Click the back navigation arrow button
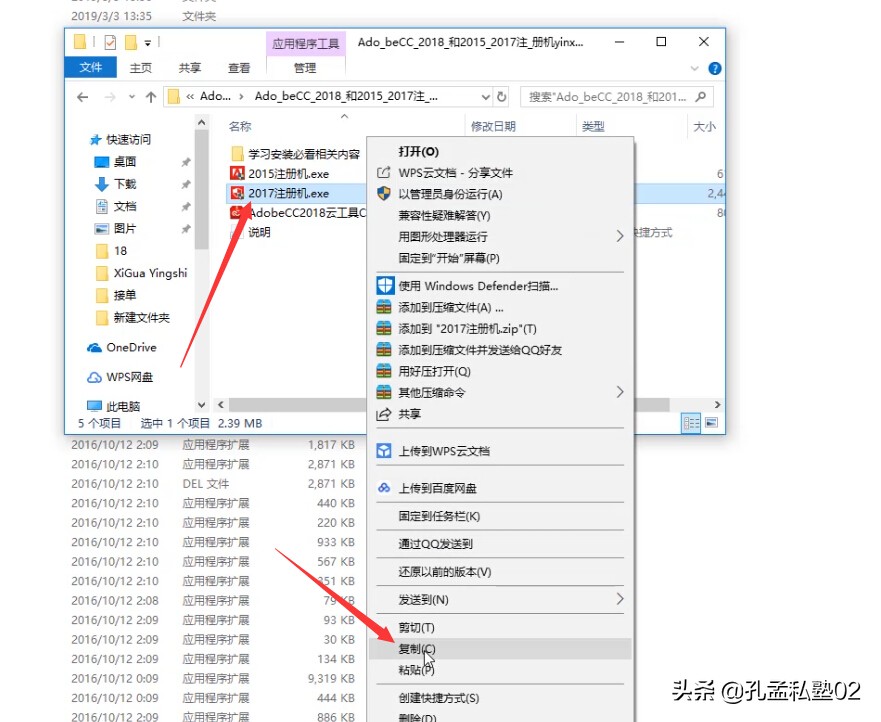Image resolution: width=881 pixels, height=722 pixels. point(82,98)
